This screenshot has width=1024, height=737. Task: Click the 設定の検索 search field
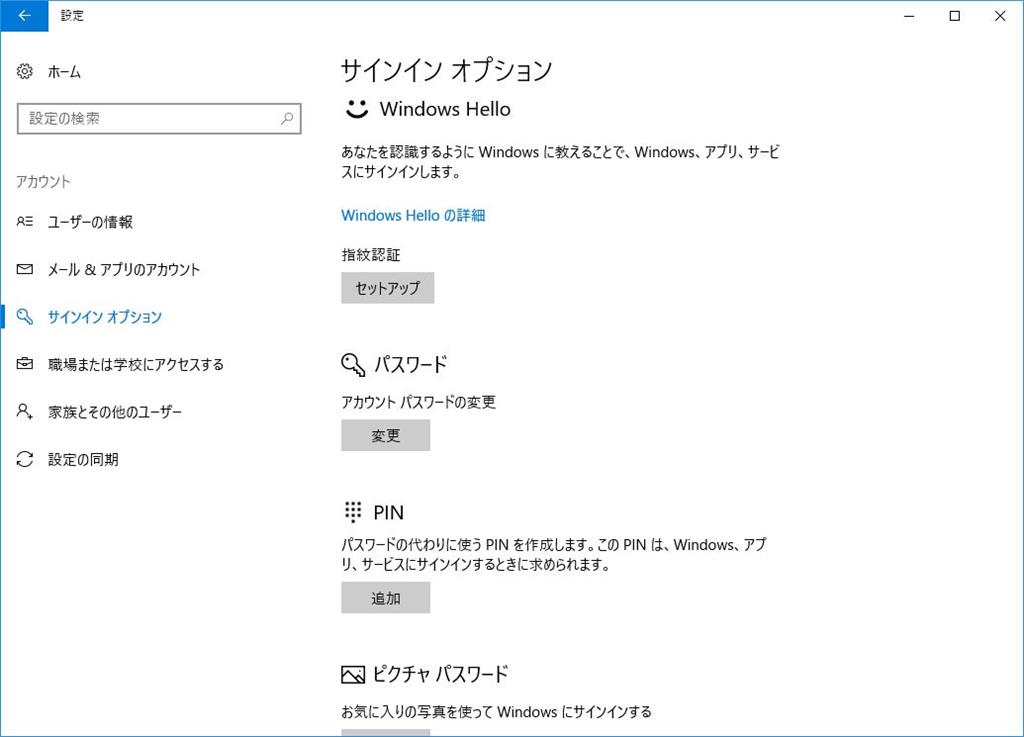click(159, 119)
